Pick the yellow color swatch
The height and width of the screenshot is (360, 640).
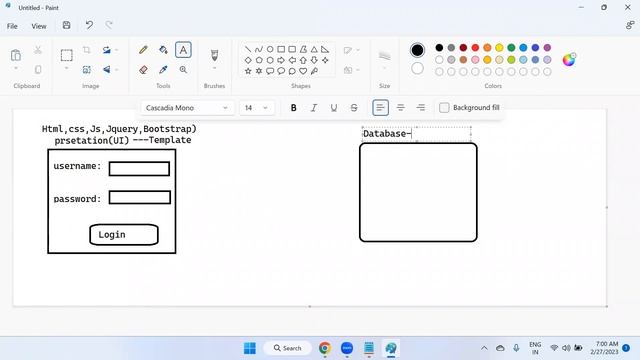click(499, 48)
